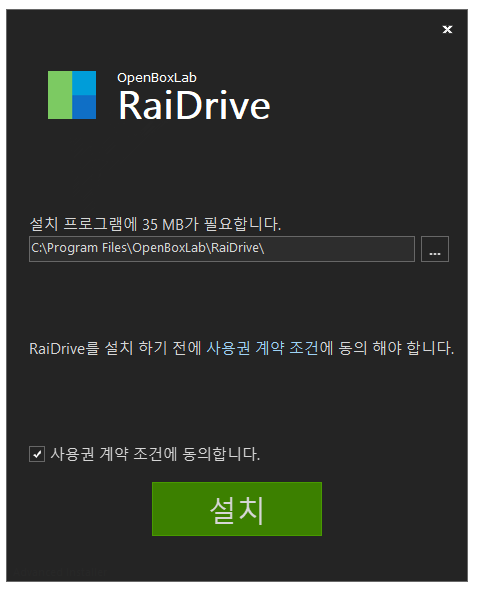This screenshot has width=479, height=593.
Task: Open the 사용권 계약 조건 license link
Action: [x=263, y=348]
